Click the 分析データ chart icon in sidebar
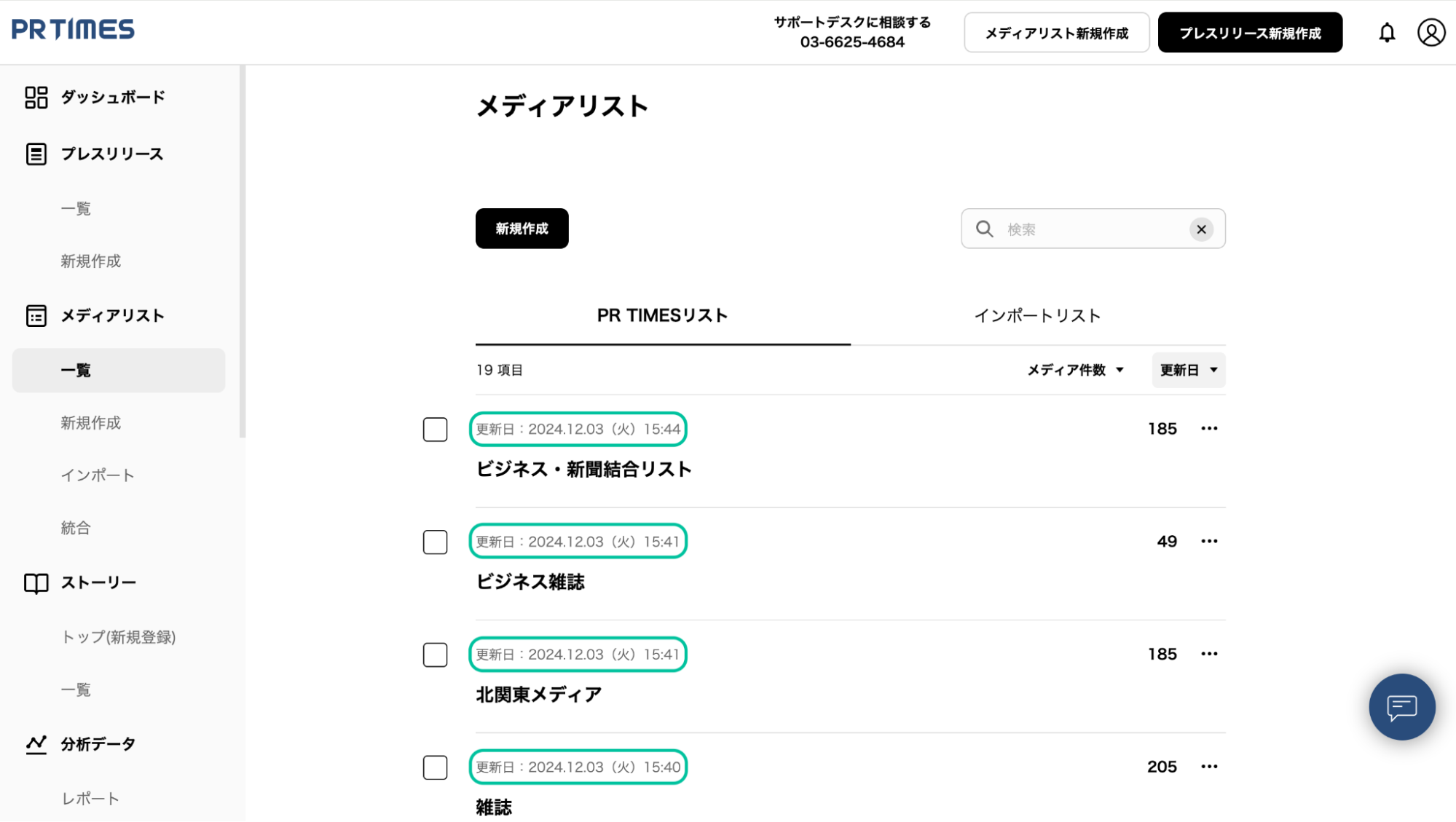 36,744
